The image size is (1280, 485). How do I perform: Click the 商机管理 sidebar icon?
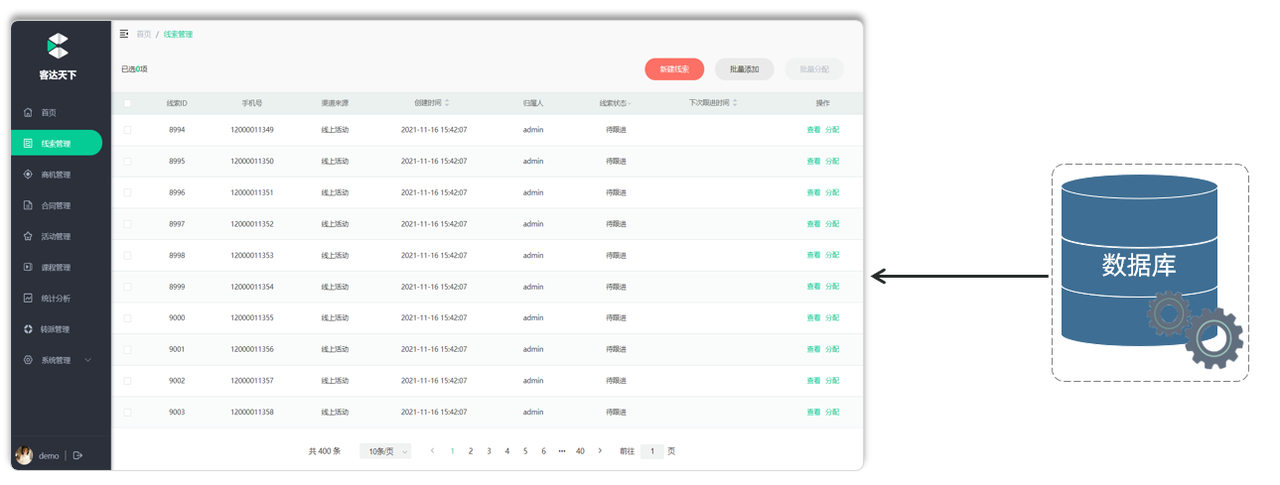pos(28,175)
